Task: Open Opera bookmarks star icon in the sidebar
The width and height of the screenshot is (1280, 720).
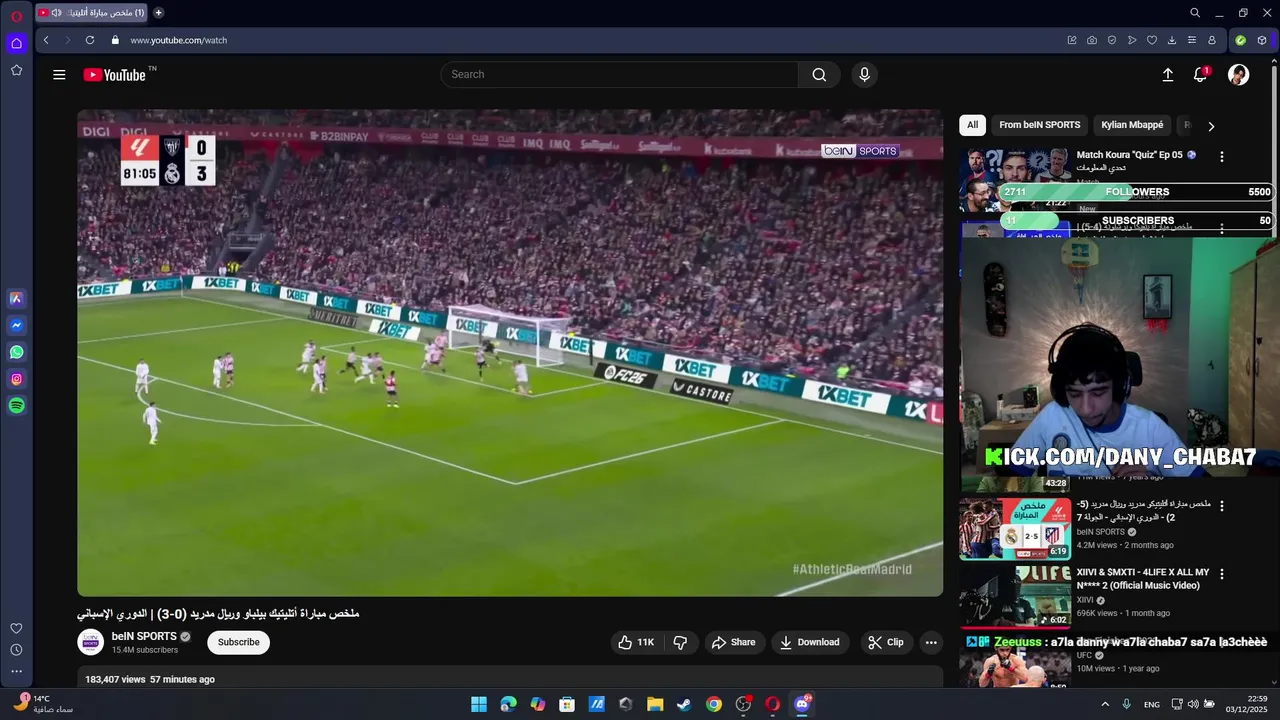Action: pyautogui.click(x=16, y=70)
